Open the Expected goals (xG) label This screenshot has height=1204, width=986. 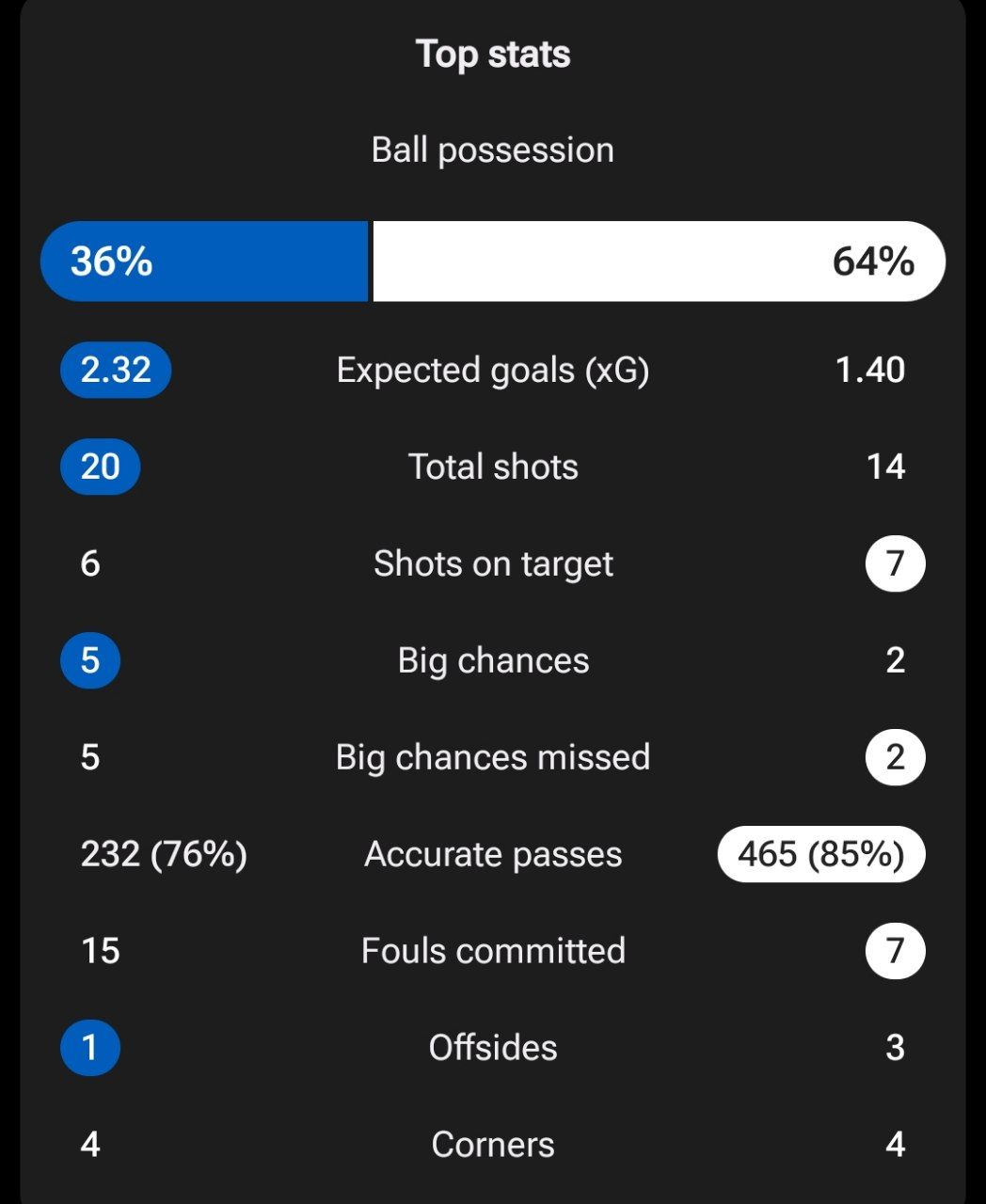point(493,370)
